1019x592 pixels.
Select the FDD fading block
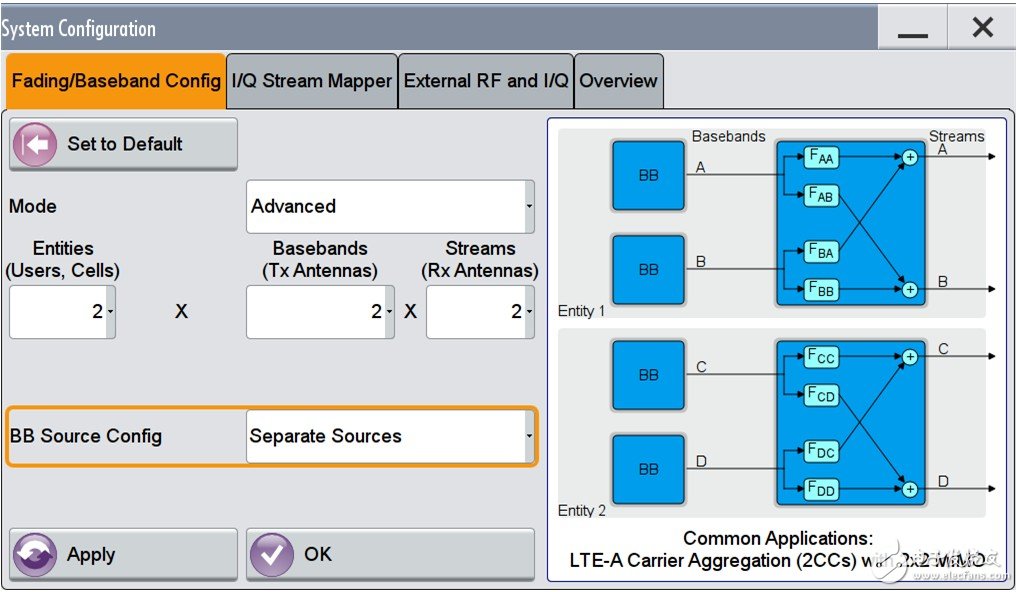click(821, 489)
